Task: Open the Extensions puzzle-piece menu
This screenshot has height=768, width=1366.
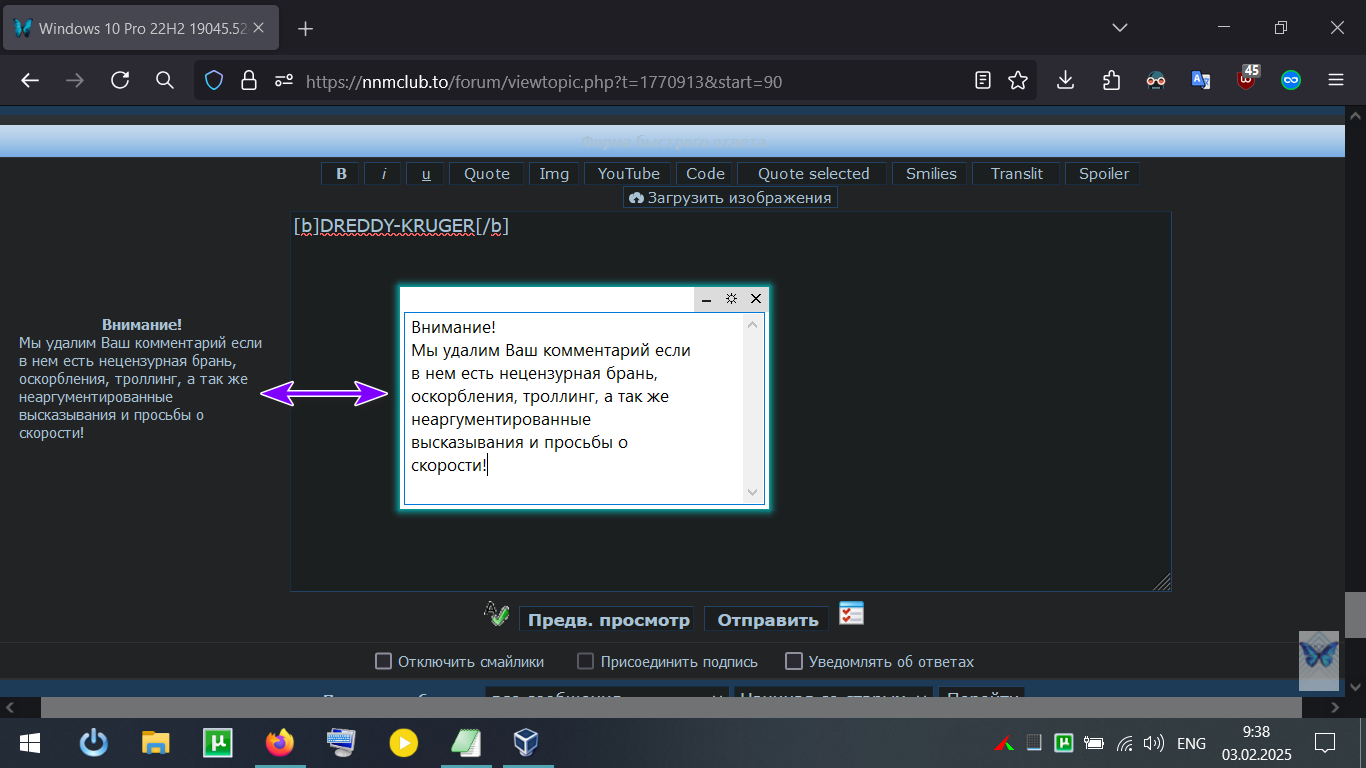Action: (x=1111, y=81)
